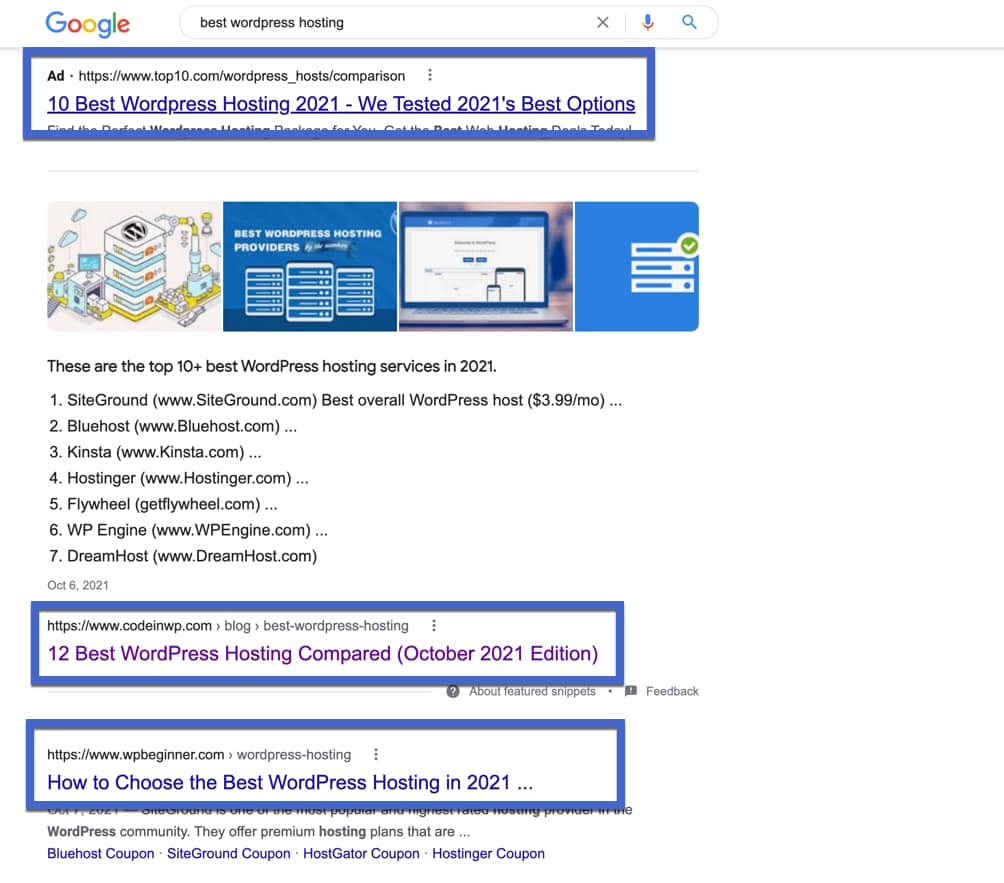Click the Bluehost Coupon link
The image size is (1004, 883).
[100, 853]
